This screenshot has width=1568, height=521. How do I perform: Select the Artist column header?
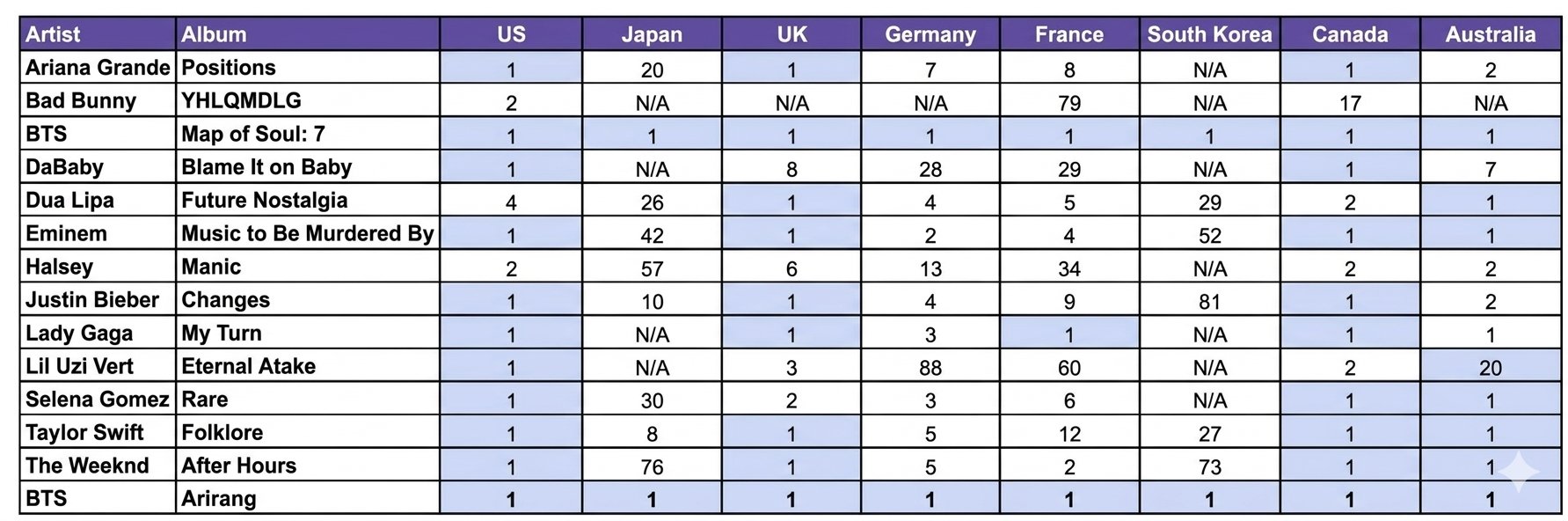coord(53,34)
